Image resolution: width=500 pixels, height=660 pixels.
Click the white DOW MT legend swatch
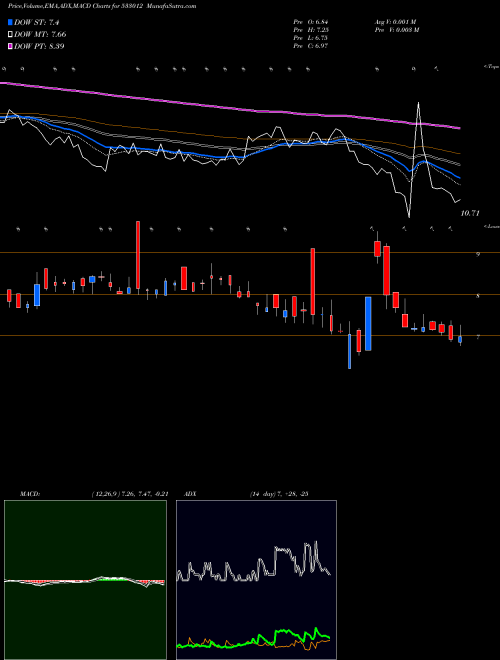(11, 35)
